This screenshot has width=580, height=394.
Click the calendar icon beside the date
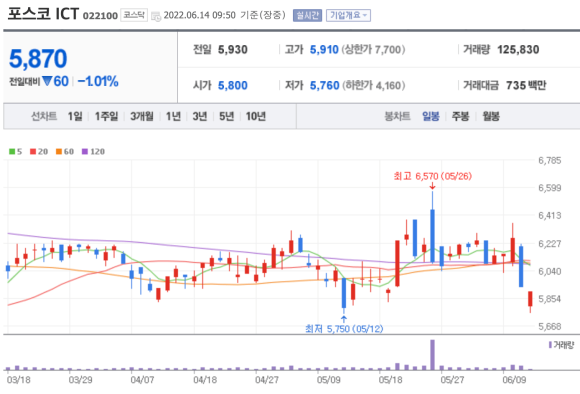[x=156, y=16]
